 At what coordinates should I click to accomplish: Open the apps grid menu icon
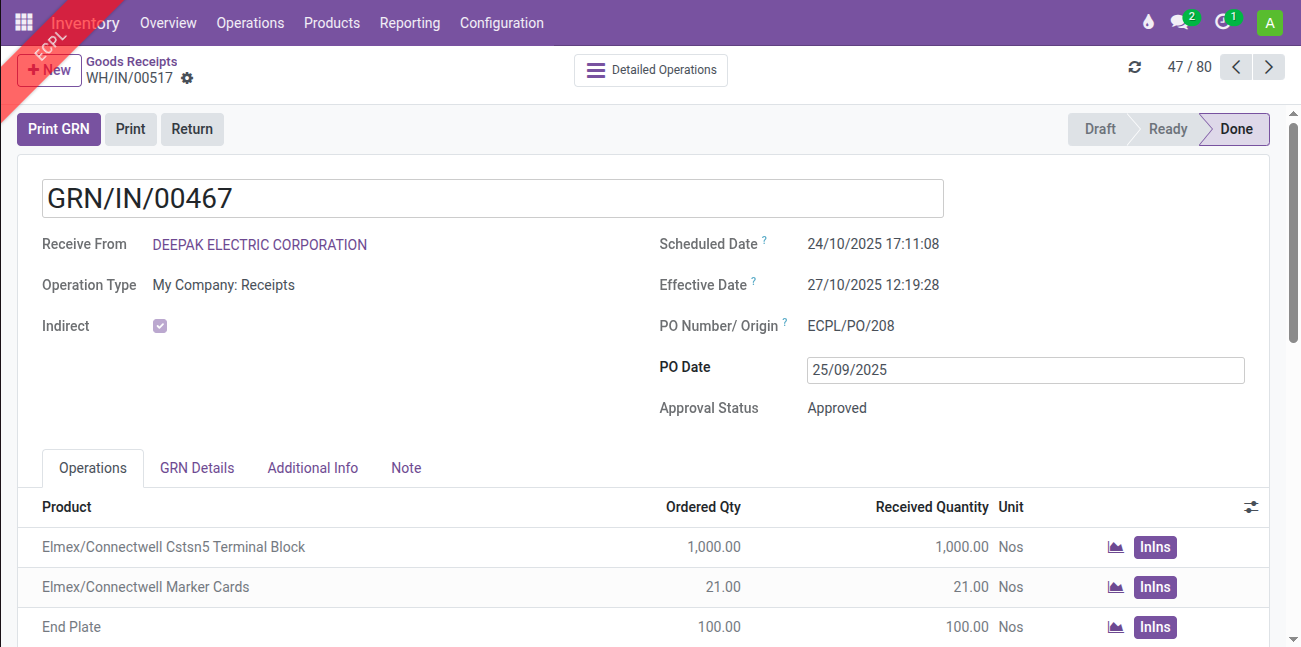pos(24,22)
